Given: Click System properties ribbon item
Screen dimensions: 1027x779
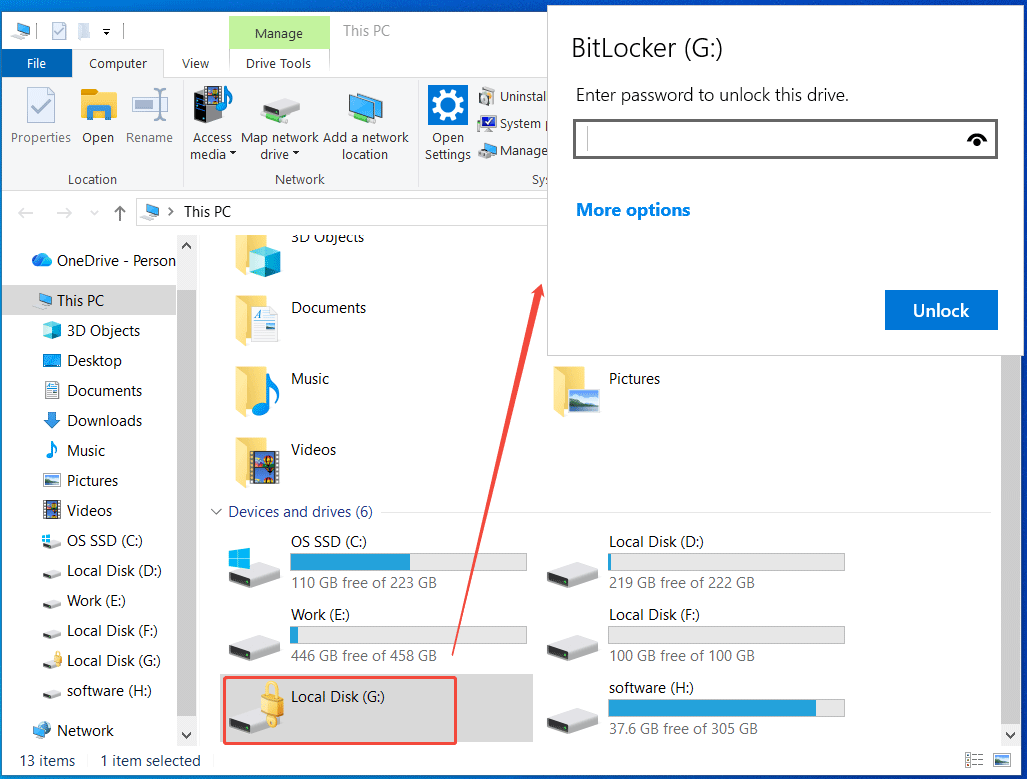Looking at the screenshot, I should click(x=513, y=123).
